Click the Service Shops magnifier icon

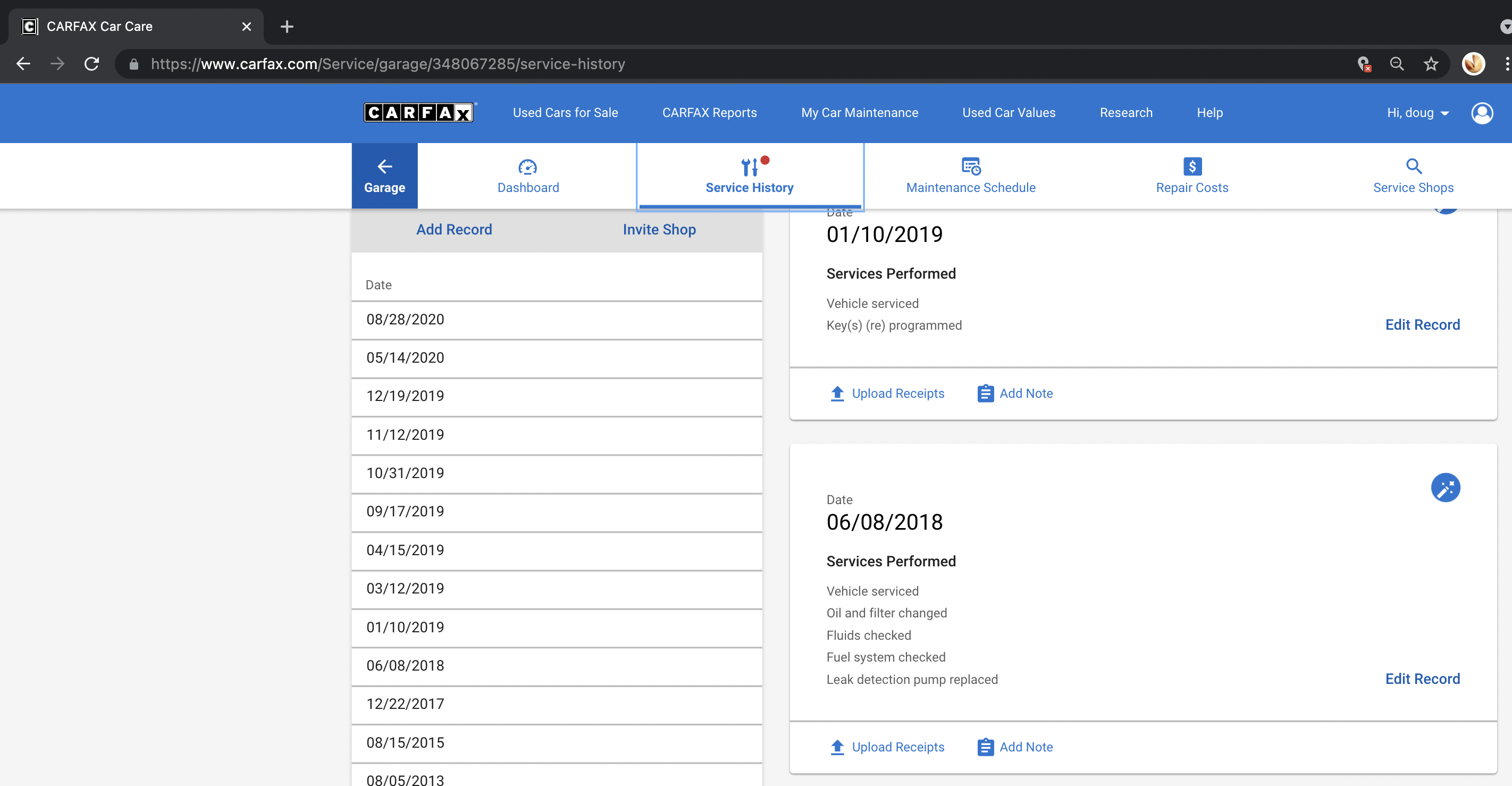1414,166
